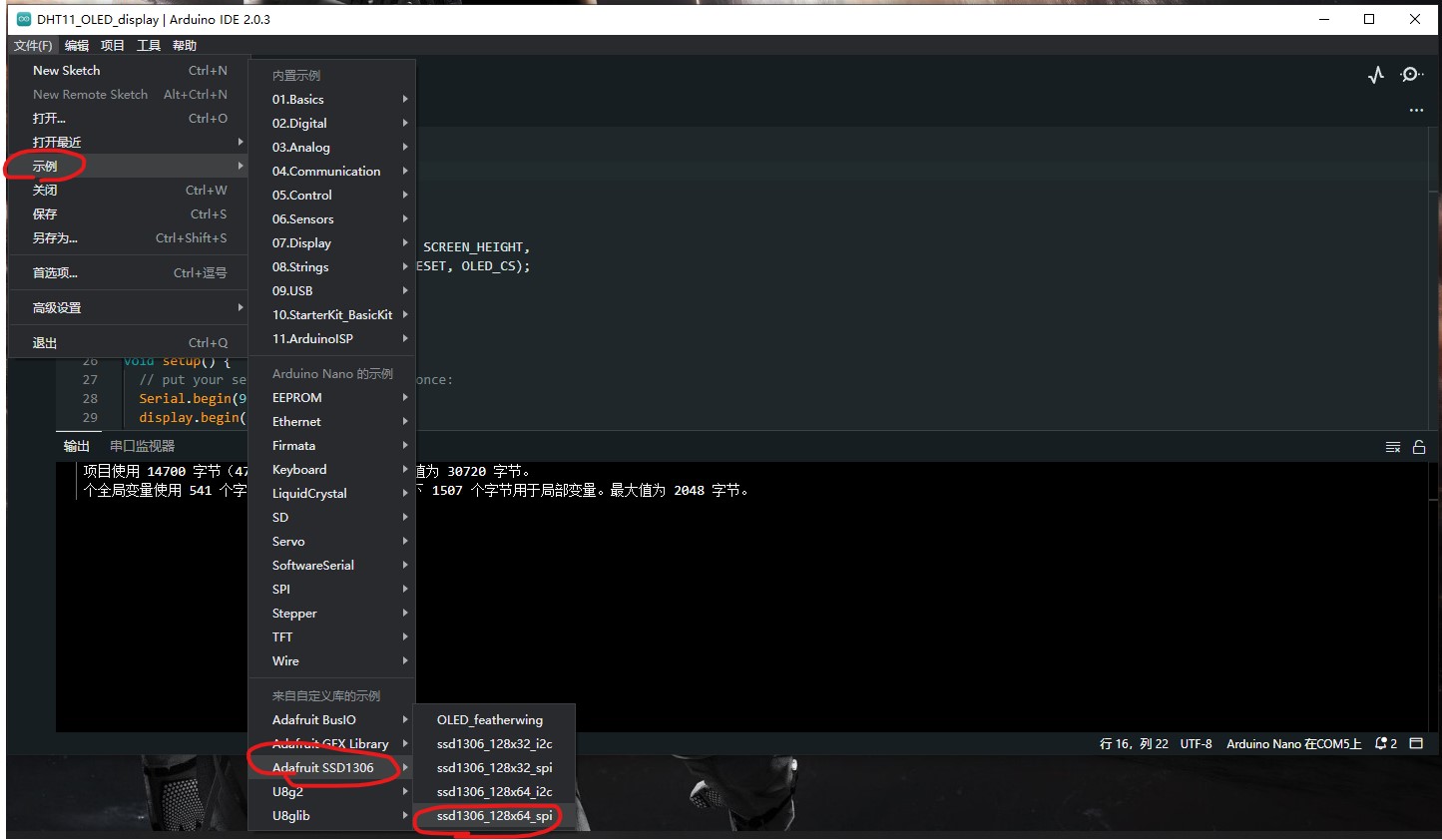
Task: Open the Serial Monitor magnifier icon
Action: tap(1411, 75)
